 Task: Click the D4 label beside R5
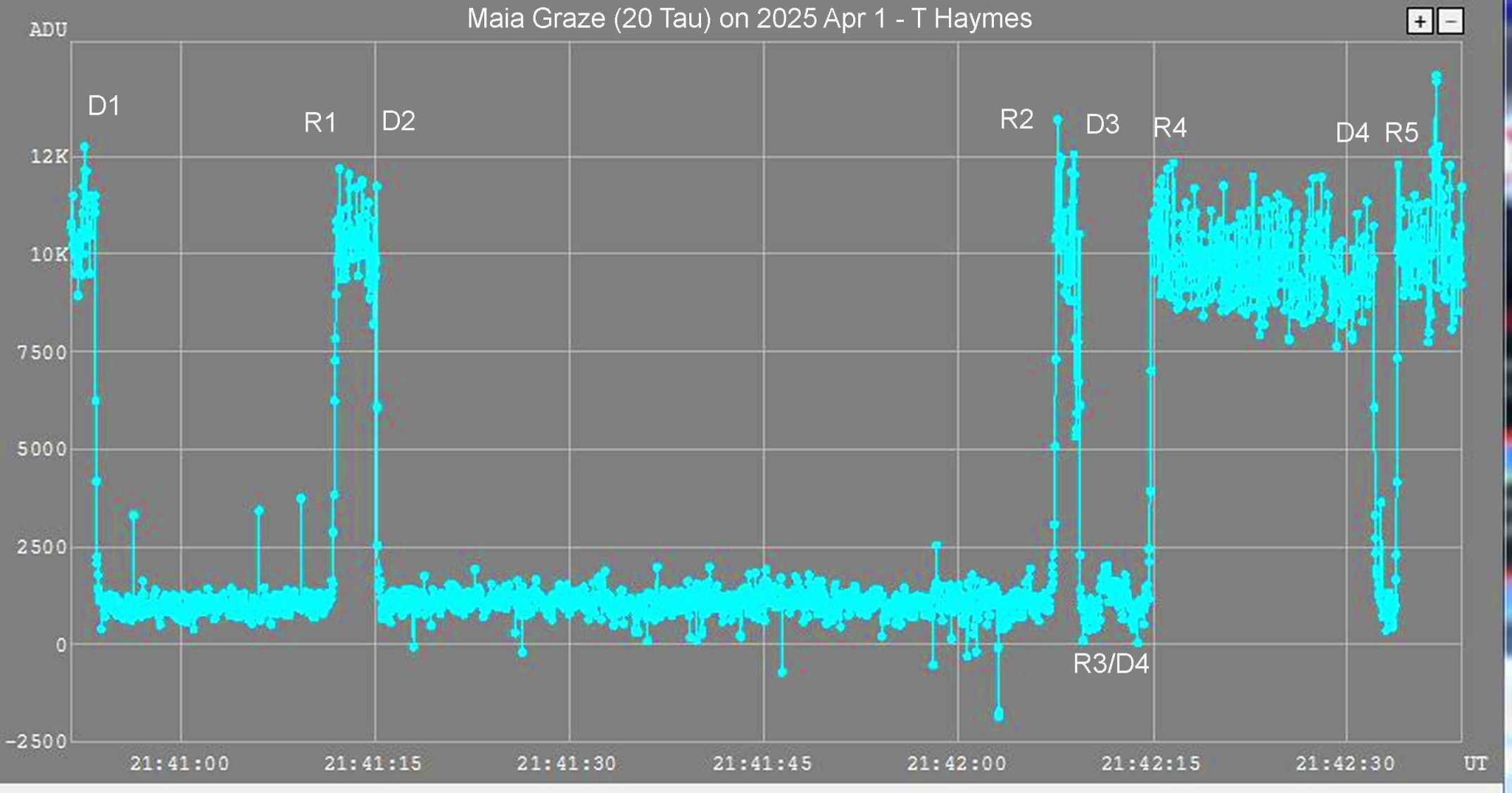click(1352, 133)
